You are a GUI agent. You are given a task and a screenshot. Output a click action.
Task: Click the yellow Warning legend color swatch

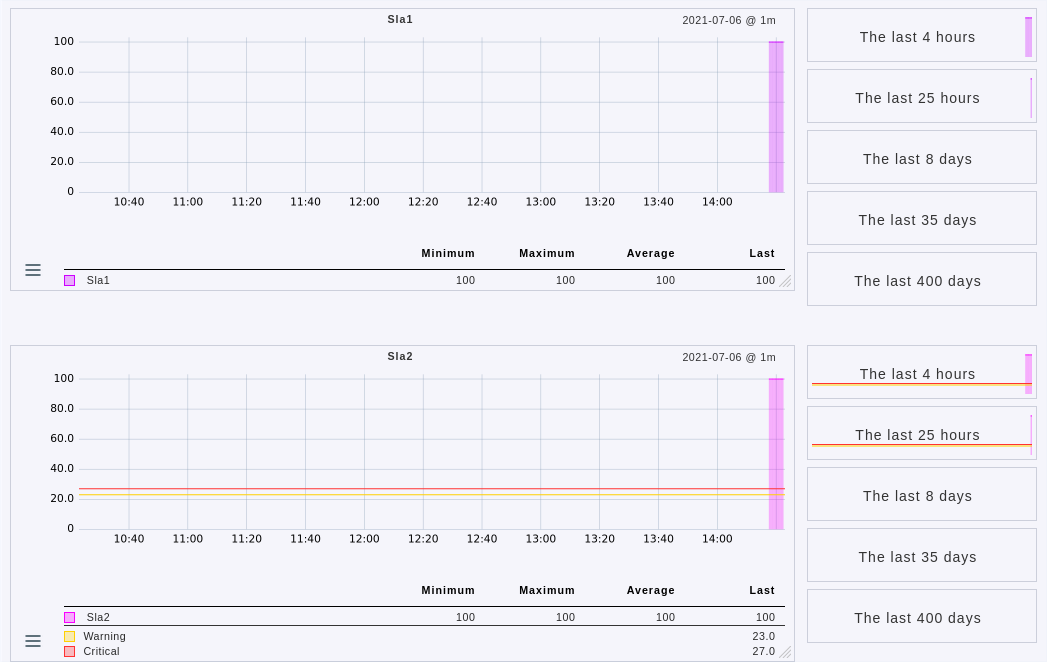(69, 636)
